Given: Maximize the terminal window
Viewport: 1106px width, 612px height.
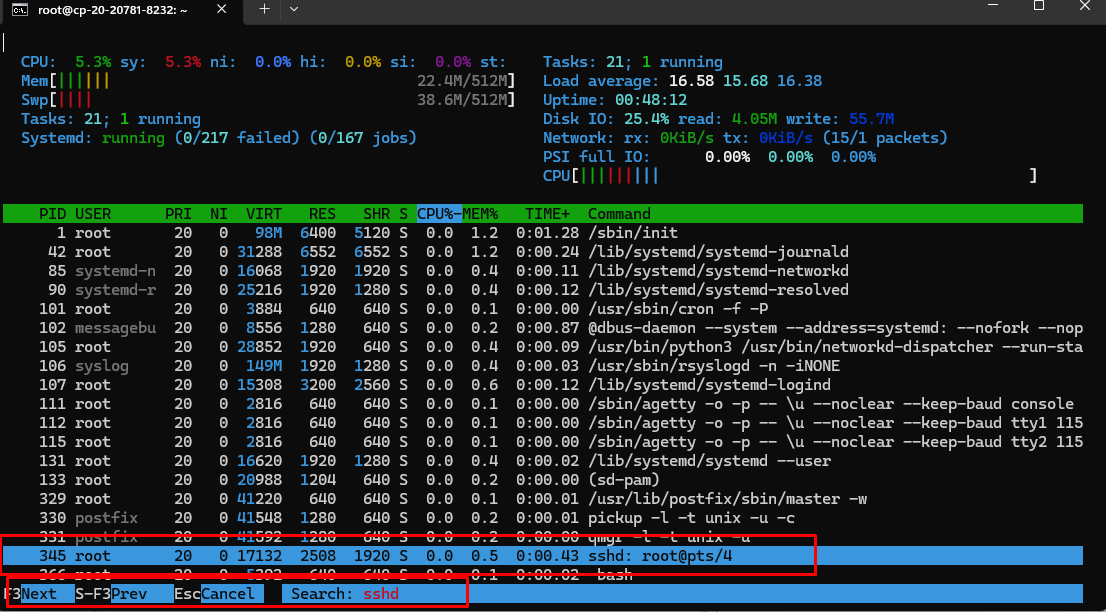Looking at the screenshot, I should point(1038,7).
